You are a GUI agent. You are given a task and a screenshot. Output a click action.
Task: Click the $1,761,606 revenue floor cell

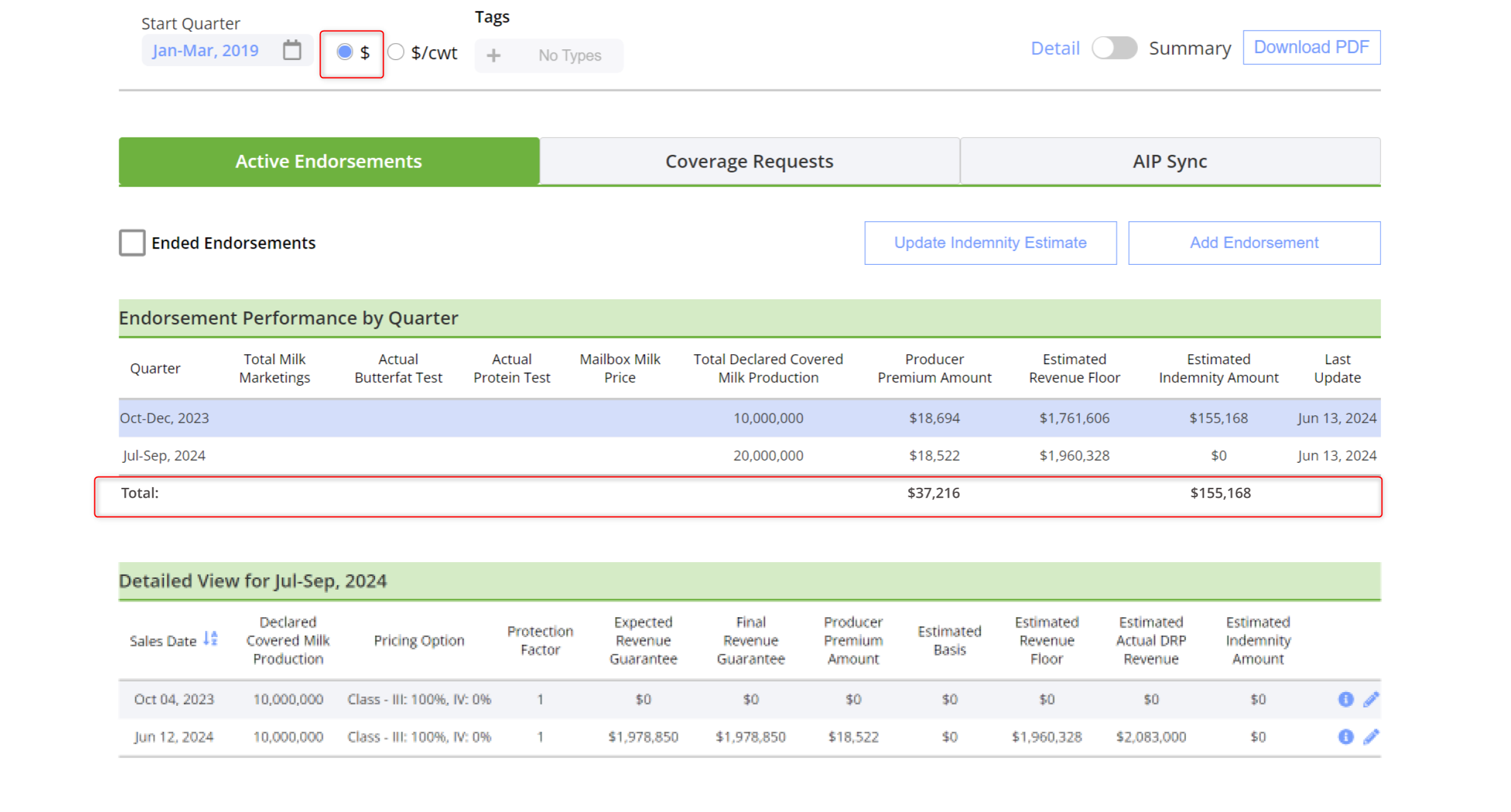click(x=1074, y=418)
